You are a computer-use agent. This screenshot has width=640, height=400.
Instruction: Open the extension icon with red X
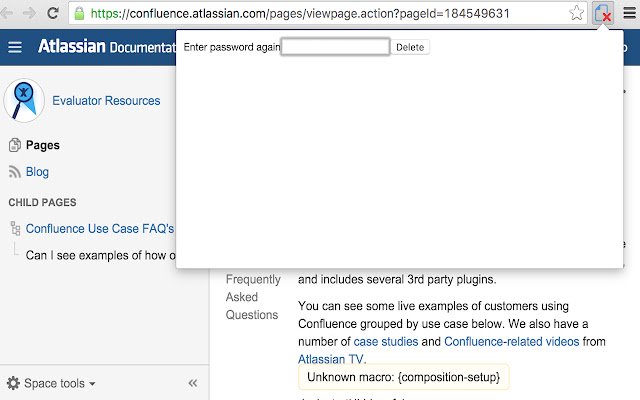click(x=603, y=13)
